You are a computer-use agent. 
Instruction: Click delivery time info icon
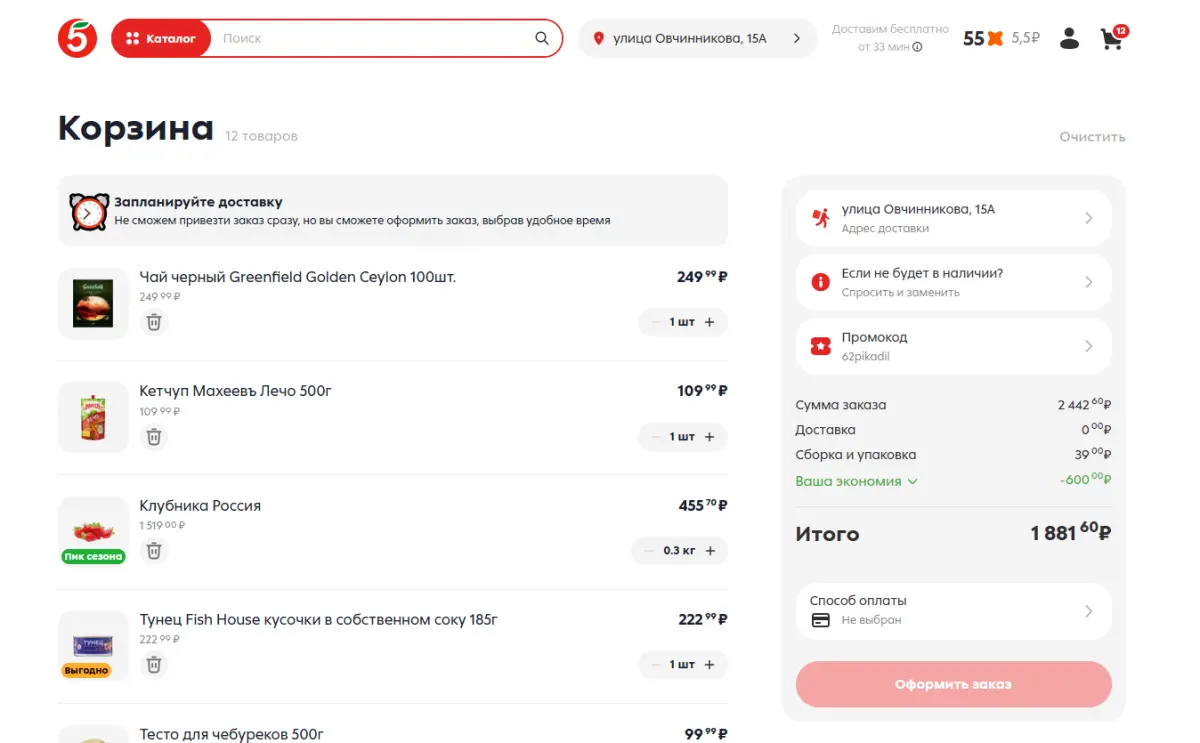[918, 47]
